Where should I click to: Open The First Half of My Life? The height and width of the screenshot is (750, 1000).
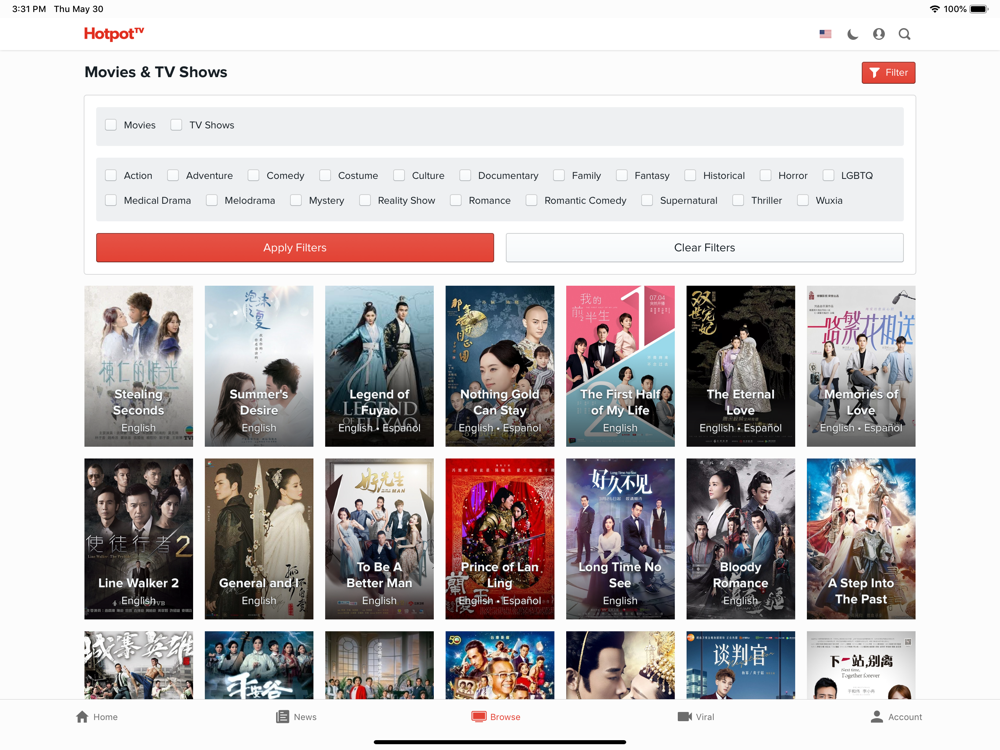tap(621, 366)
